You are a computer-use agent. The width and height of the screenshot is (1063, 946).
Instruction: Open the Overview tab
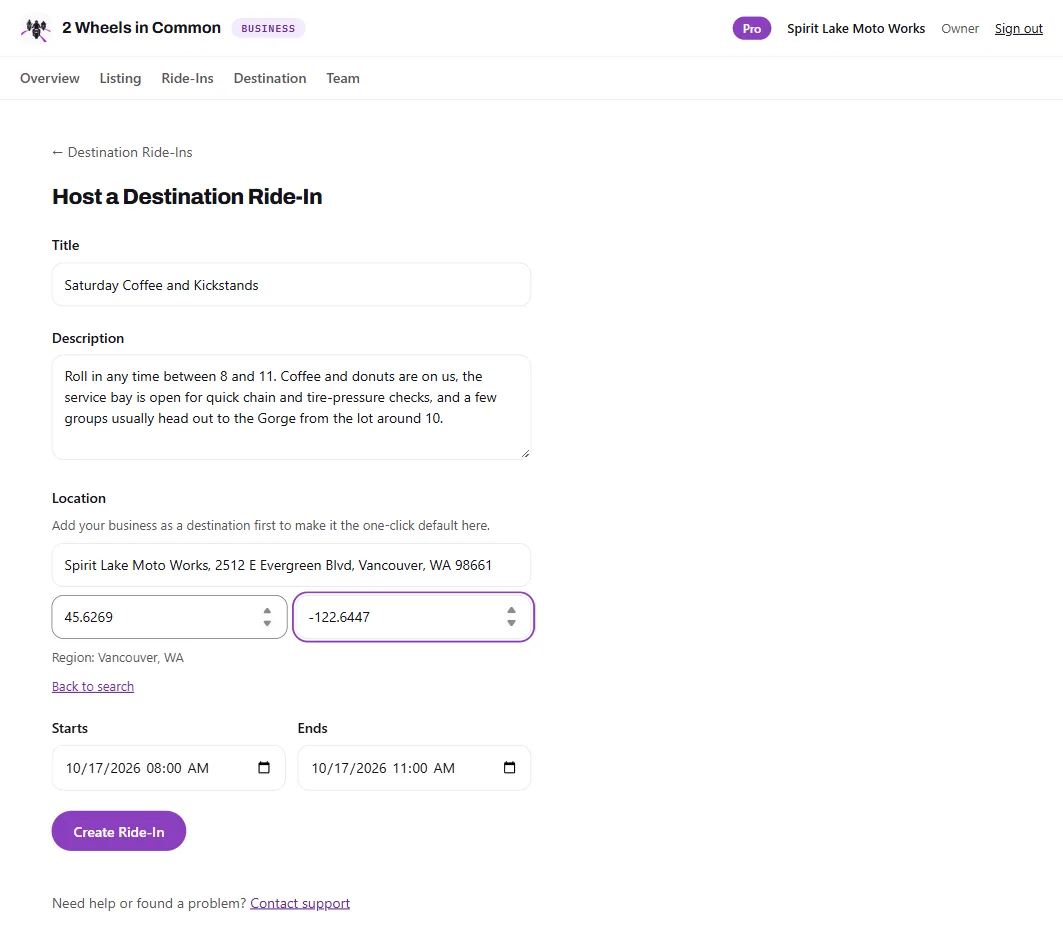coord(49,78)
